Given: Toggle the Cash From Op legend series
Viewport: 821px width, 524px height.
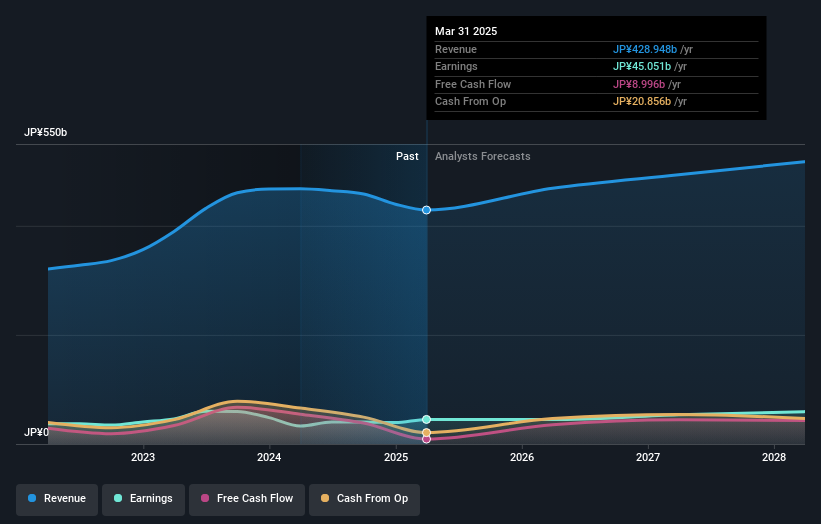Looking at the screenshot, I should tap(364, 499).
